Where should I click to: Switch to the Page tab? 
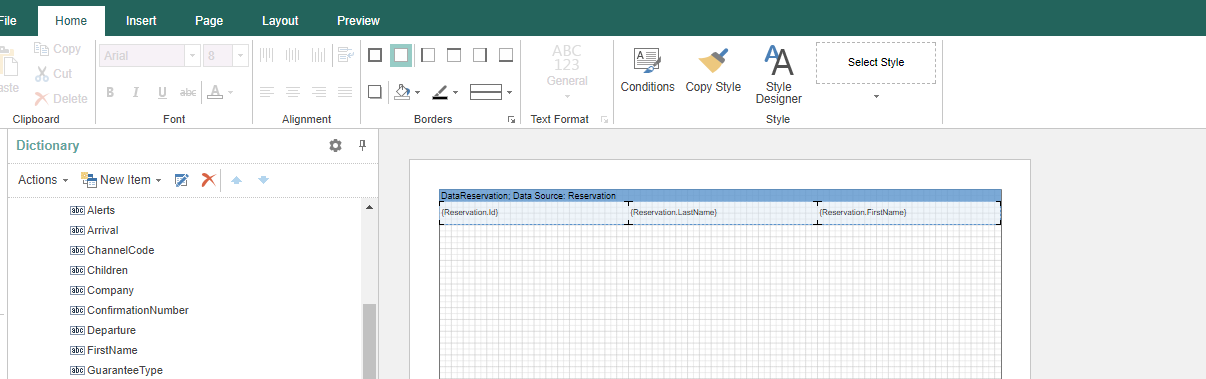pos(209,20)
